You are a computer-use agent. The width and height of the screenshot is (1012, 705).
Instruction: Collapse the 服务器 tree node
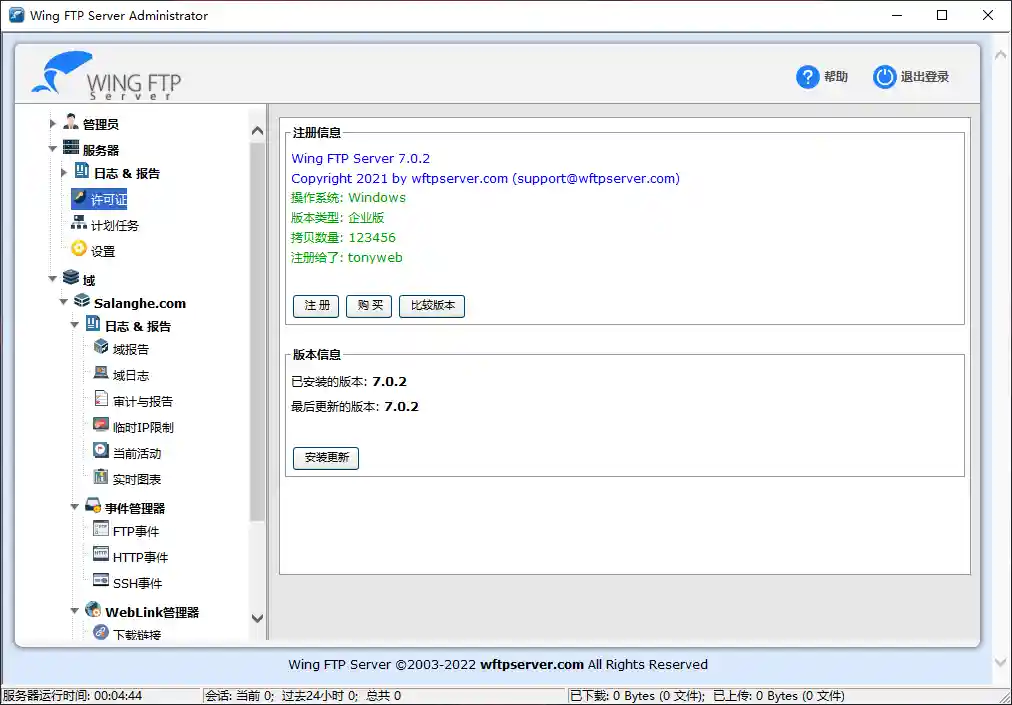tap(52, 146)
